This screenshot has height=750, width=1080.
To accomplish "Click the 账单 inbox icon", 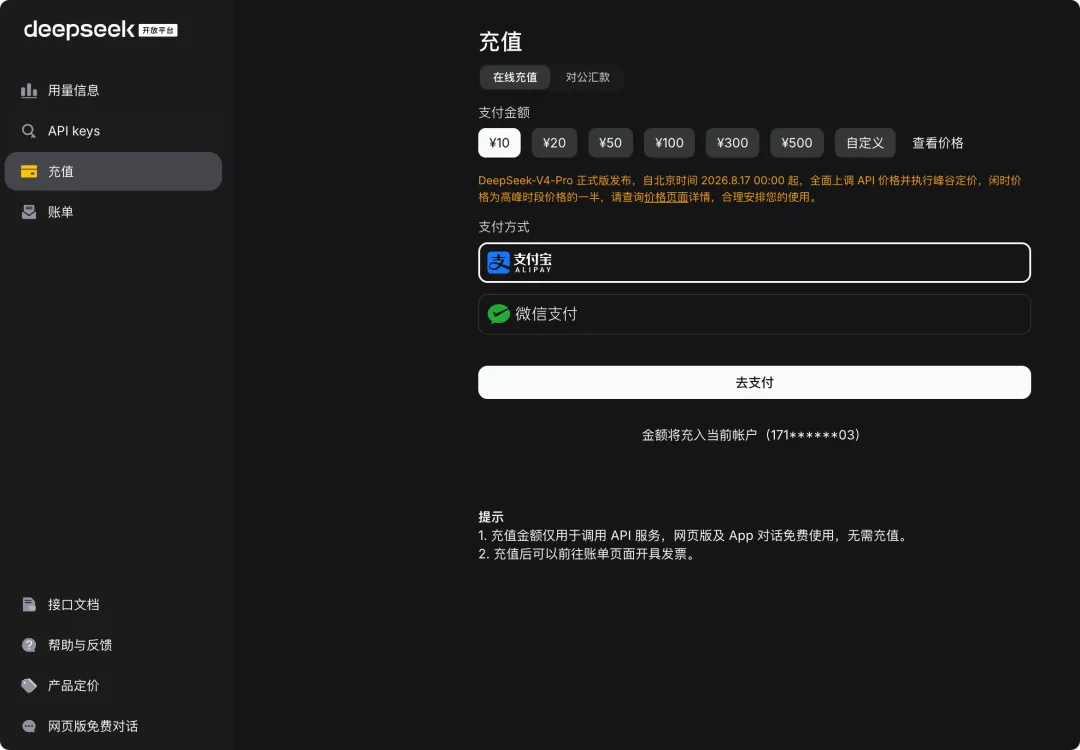I will (x=29, y=212).
